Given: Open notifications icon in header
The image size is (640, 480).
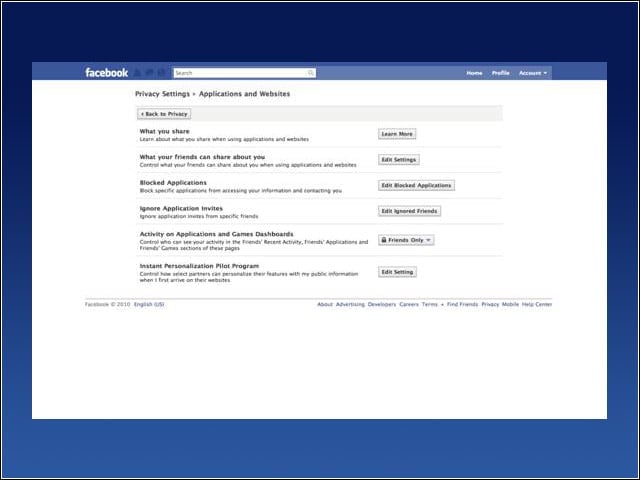Looking at the screenshot, I should click(161, 73).
